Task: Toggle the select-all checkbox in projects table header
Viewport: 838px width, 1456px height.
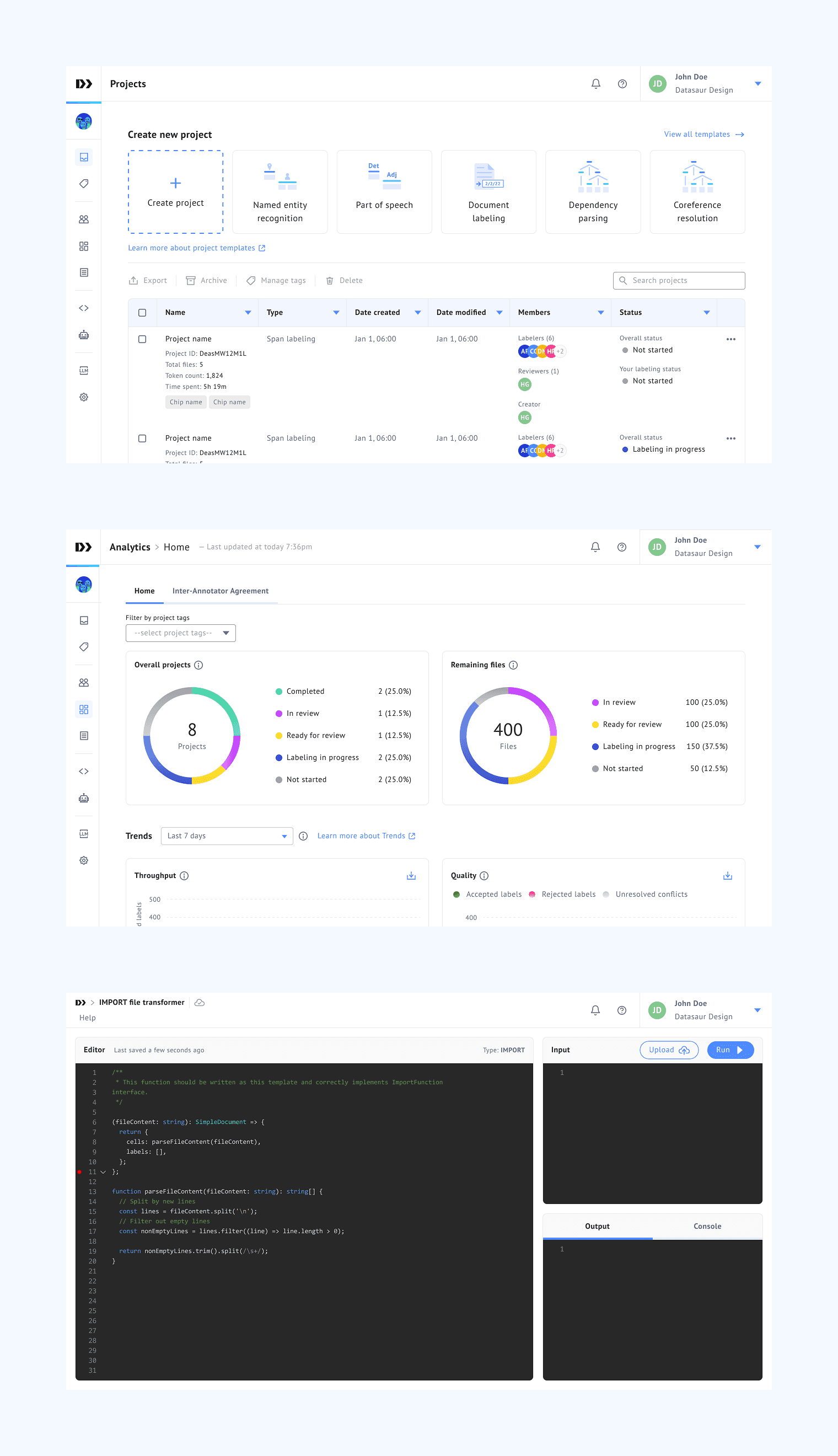Action: pyautogui.click(x=142, y=313)
